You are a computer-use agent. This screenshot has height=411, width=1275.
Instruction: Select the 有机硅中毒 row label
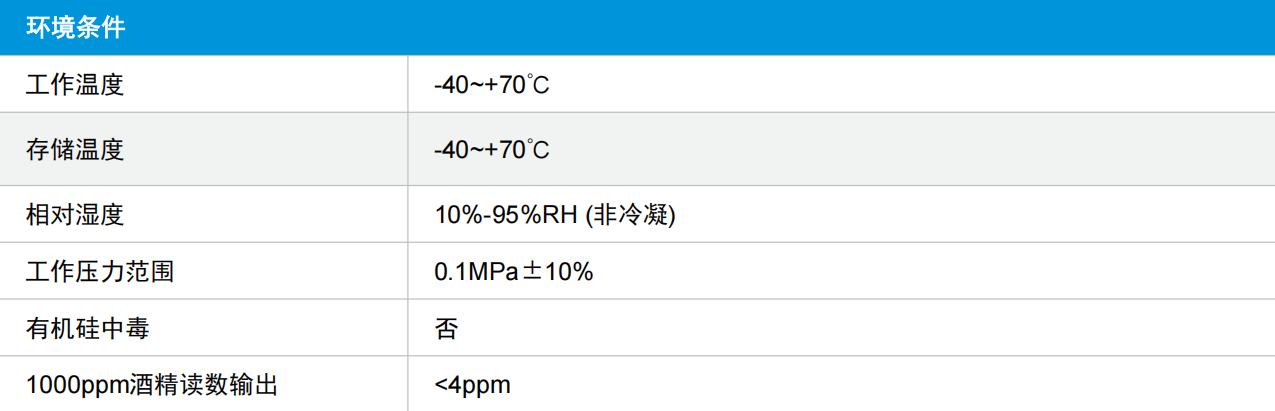tap(88, 327)
